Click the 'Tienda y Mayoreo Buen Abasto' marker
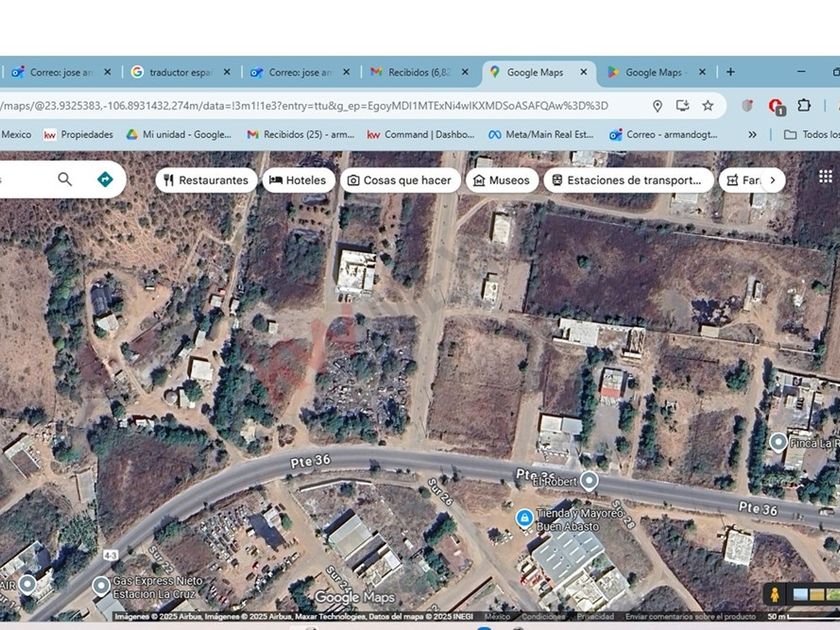 click(524, 518)
